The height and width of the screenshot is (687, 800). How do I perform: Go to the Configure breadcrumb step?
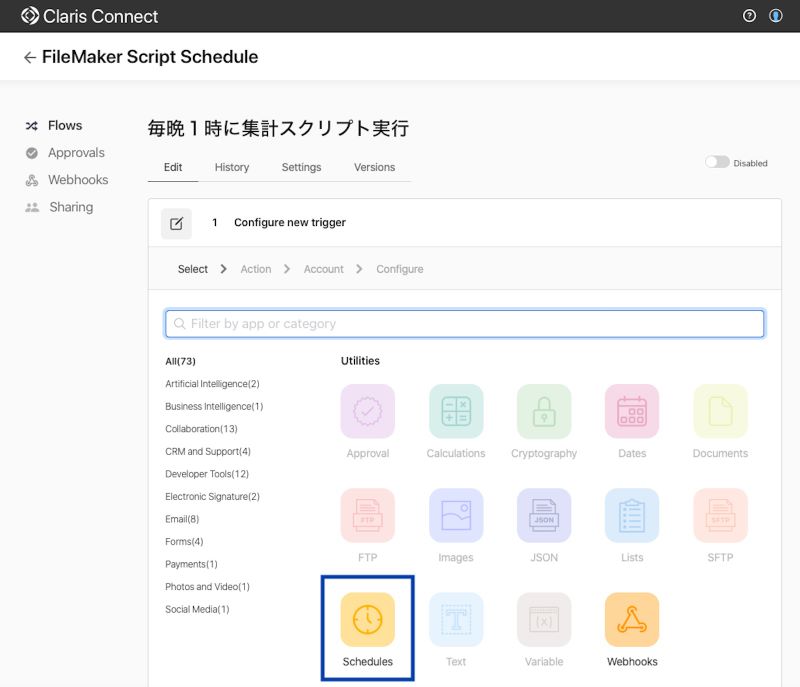[399, 269]
